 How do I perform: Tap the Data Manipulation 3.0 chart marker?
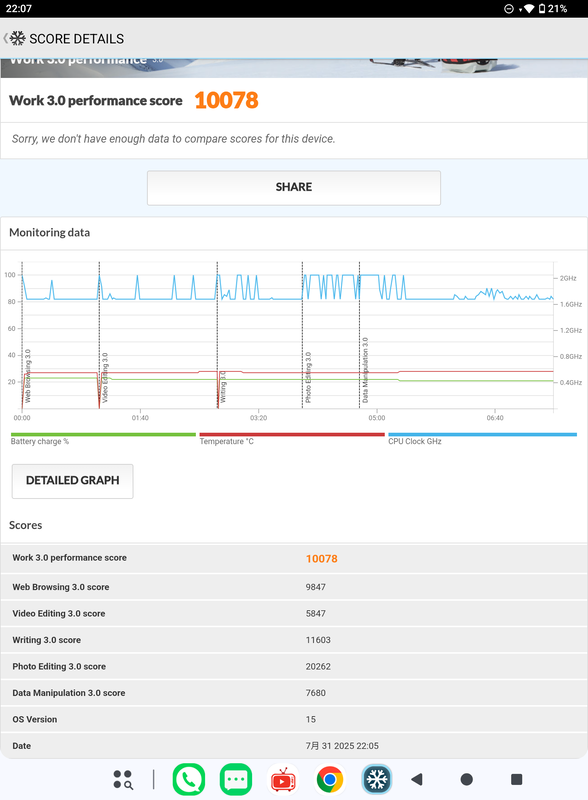(x=365, y=370)
